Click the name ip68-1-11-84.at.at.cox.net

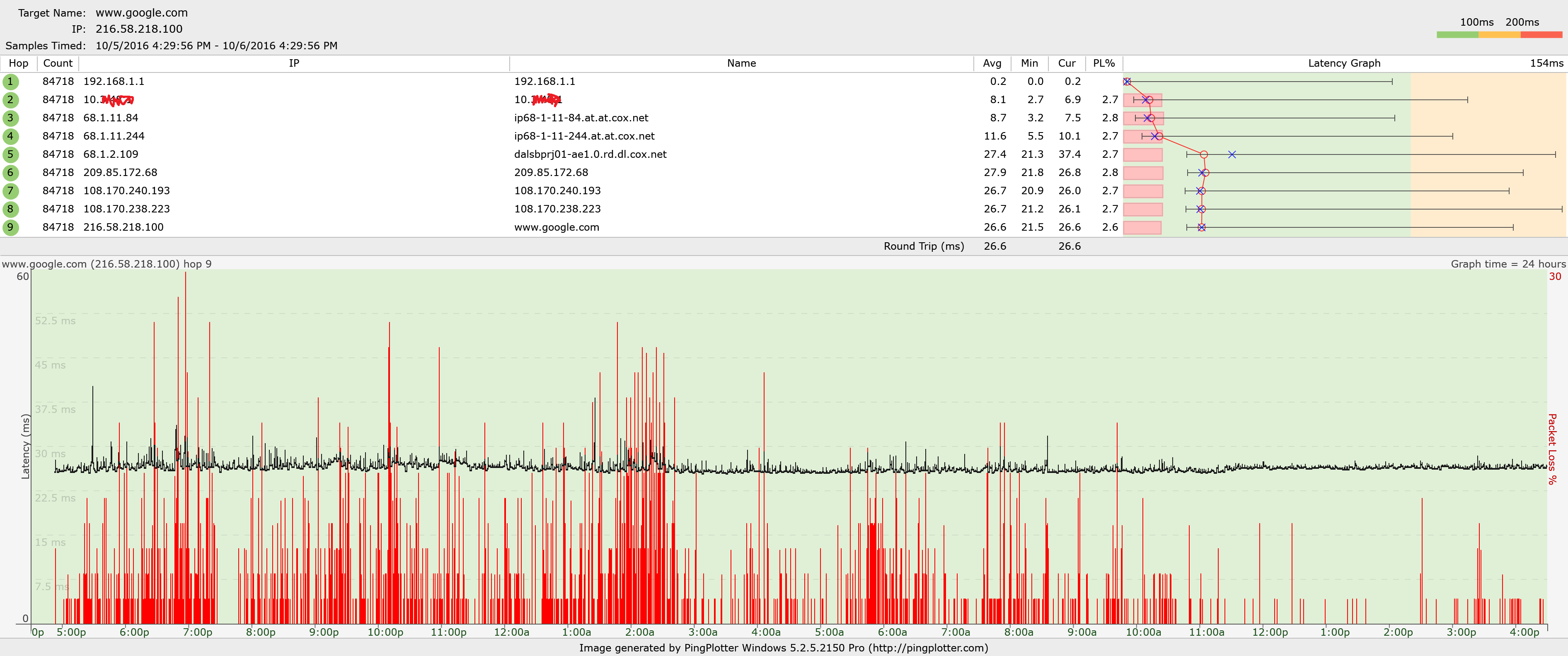click(x=581, y=118)
